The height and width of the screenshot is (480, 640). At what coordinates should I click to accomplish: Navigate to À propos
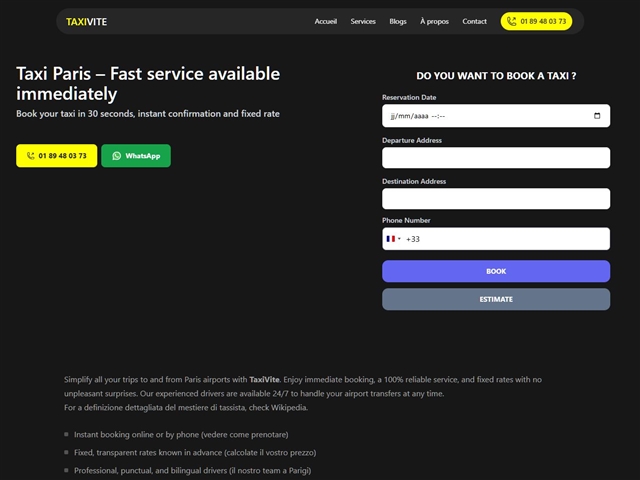click(x=434, y=21)
